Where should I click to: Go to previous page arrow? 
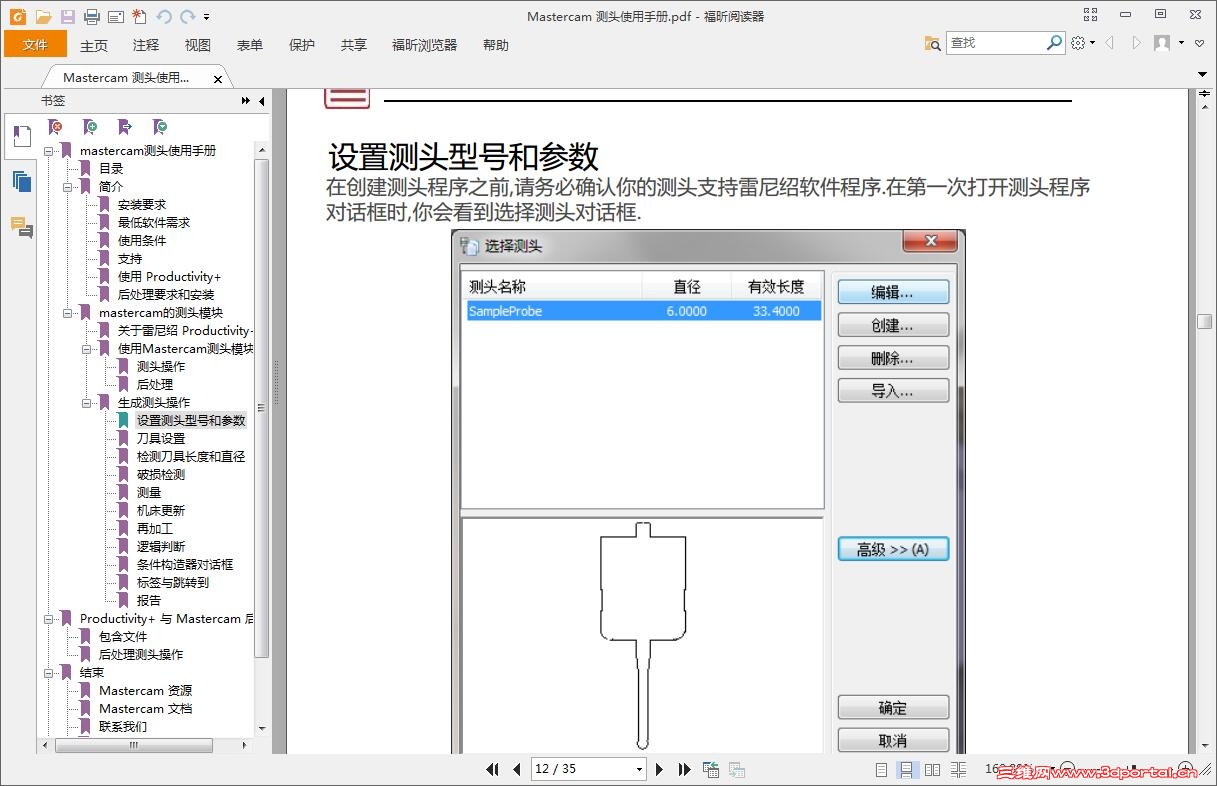517,769
